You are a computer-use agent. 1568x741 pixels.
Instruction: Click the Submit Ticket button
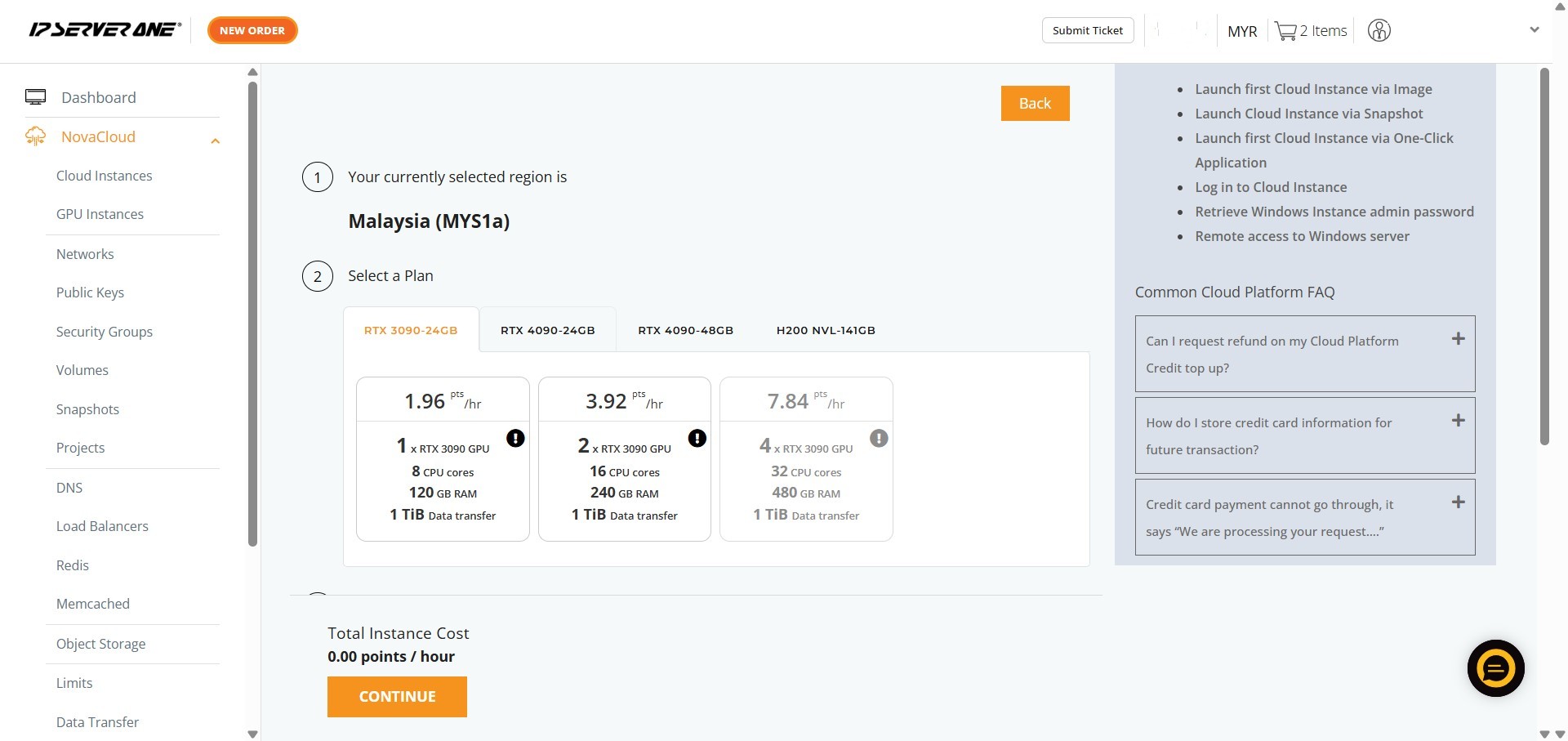point(1087,30)
